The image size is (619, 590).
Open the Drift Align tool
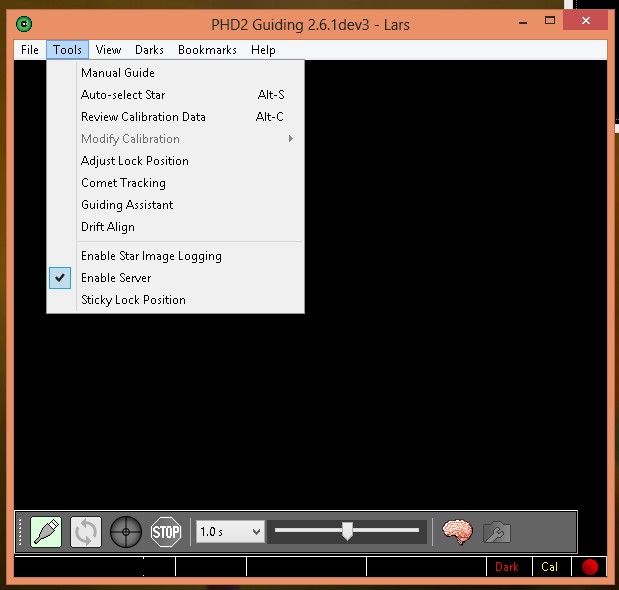click(176, 227)
